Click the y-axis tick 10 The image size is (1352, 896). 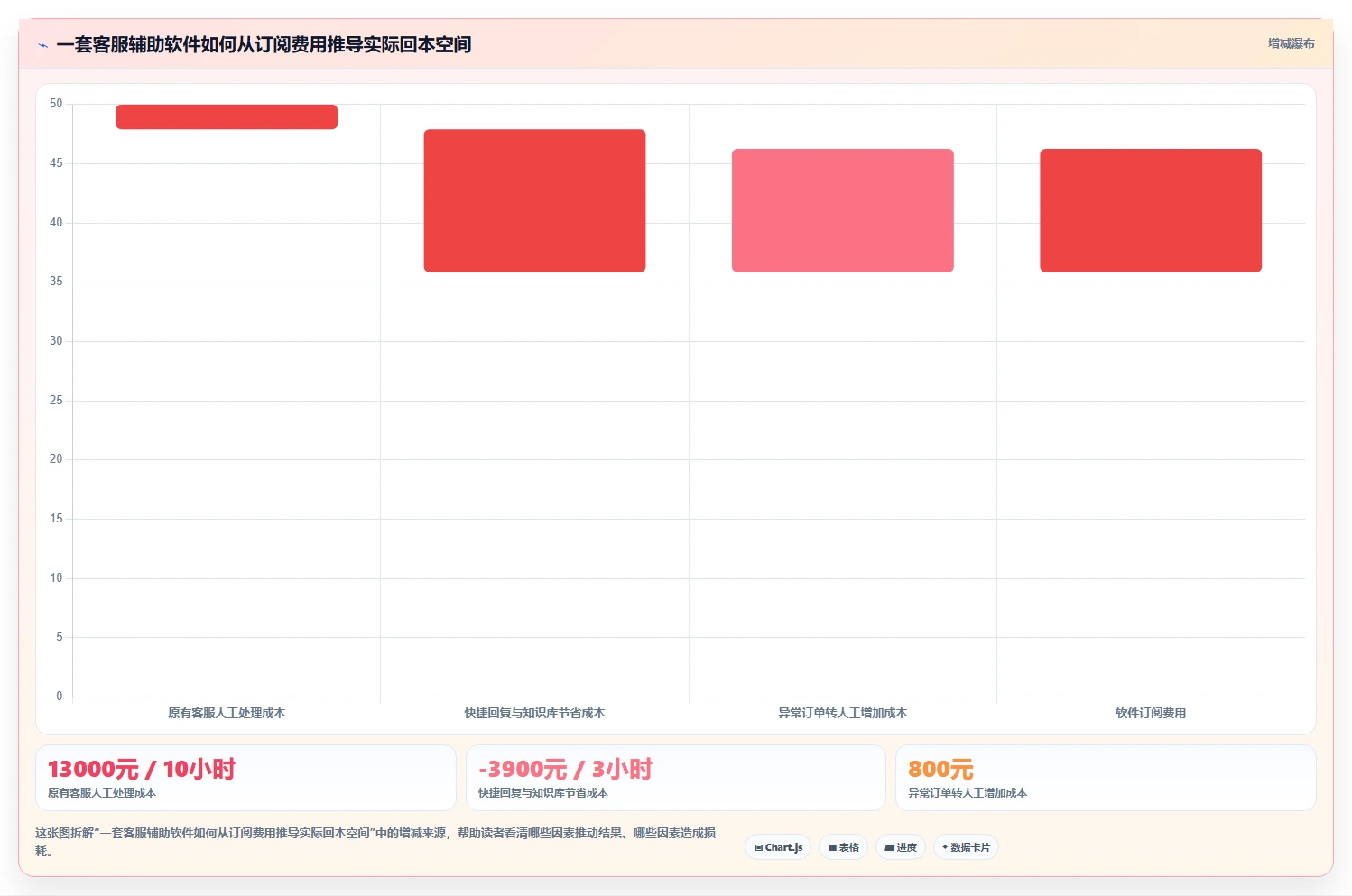(56, 578)
